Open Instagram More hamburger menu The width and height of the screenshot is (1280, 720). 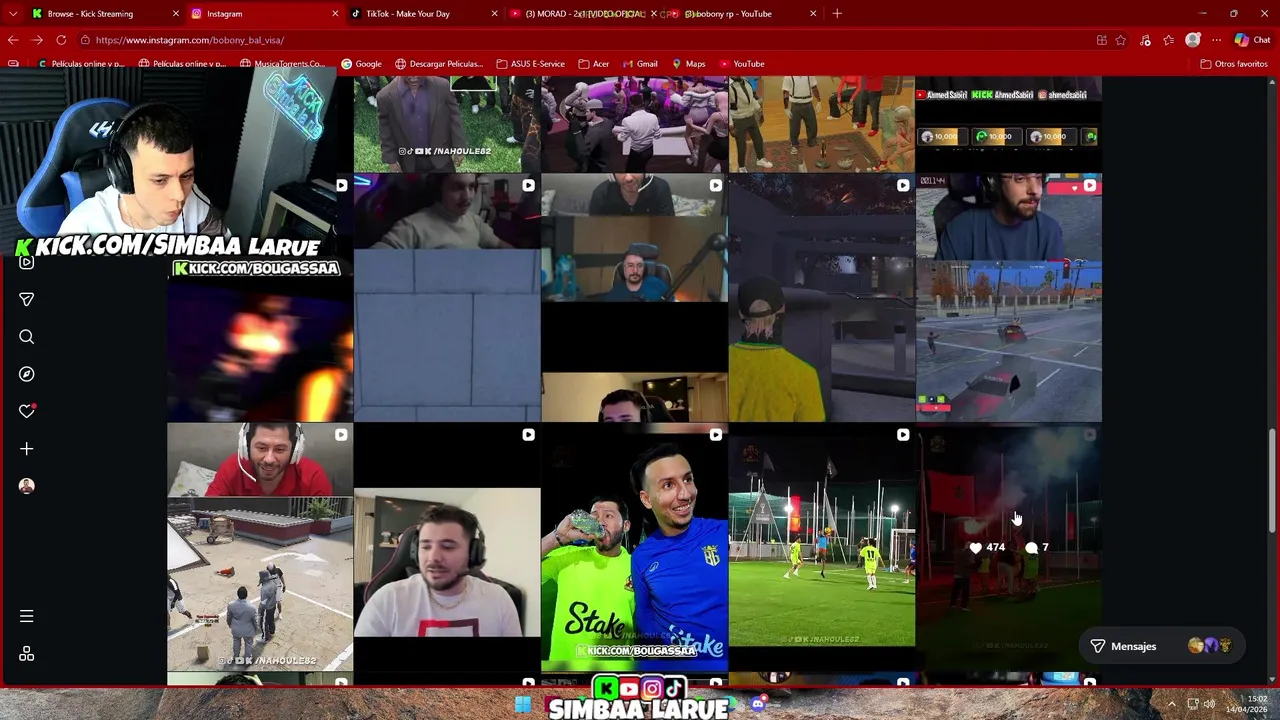tap(27, 616)
